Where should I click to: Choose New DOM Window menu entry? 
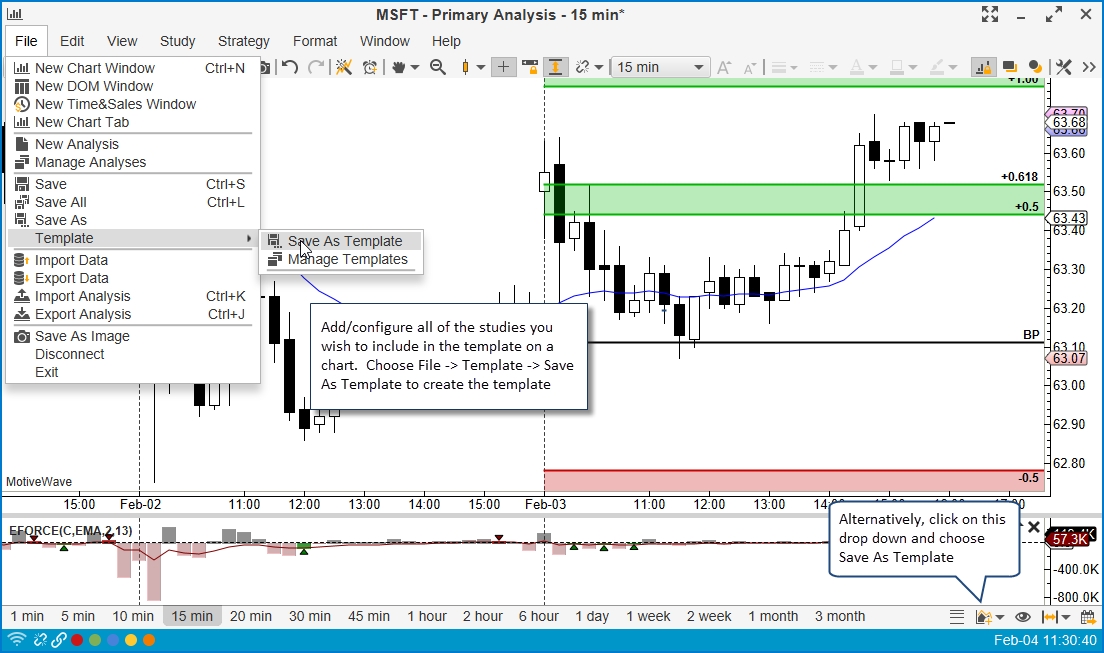point(132,86)
